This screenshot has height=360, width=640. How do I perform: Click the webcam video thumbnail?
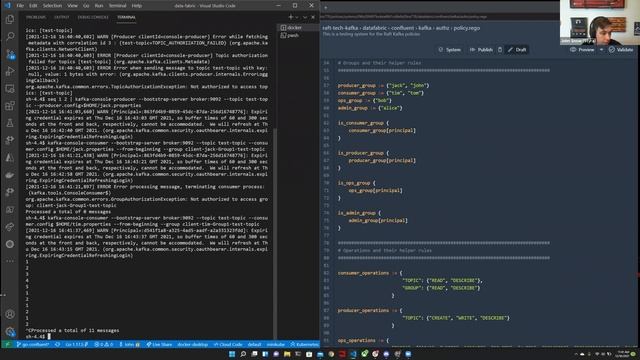tap(600, 22)
